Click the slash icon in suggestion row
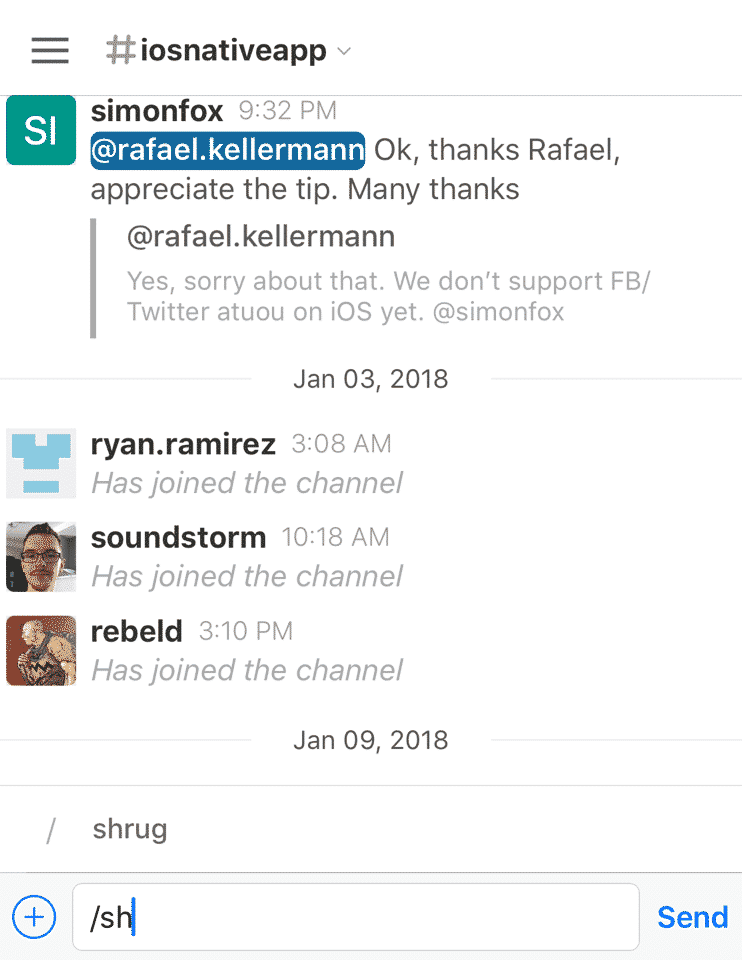742x960 pixels. 51,831
